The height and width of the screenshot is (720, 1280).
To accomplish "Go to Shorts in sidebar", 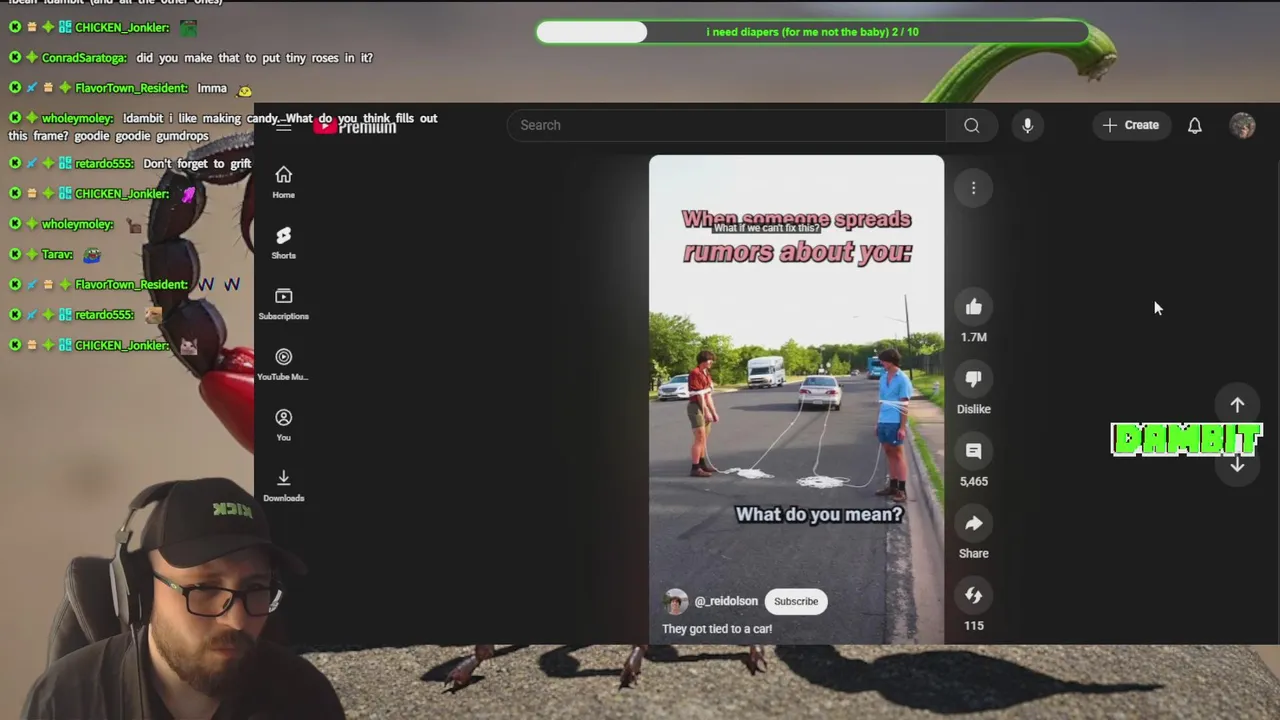I will click(283, 243).
